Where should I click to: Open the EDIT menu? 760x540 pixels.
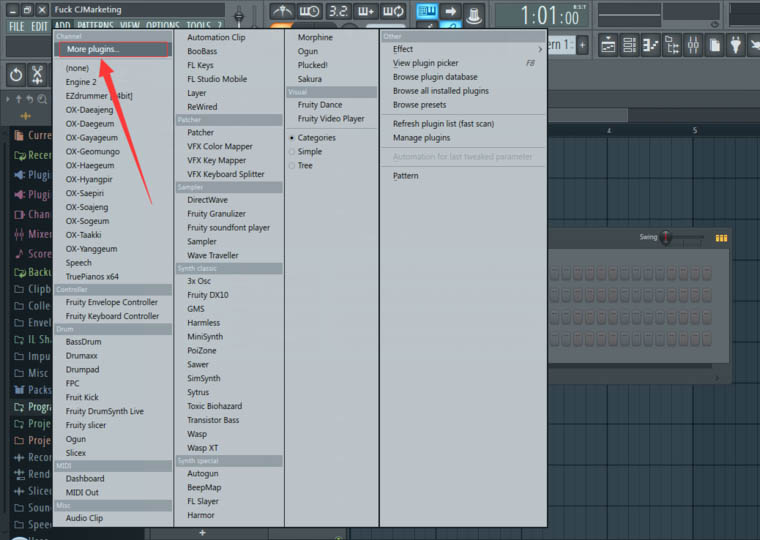[x=39, y=26]
